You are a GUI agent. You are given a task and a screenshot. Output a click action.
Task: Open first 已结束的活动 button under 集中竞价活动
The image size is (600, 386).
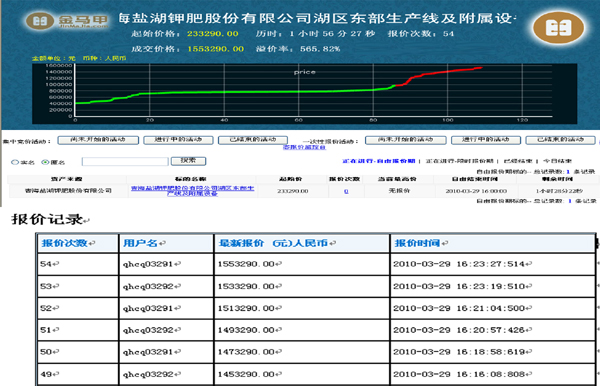(x=253, y=140)
